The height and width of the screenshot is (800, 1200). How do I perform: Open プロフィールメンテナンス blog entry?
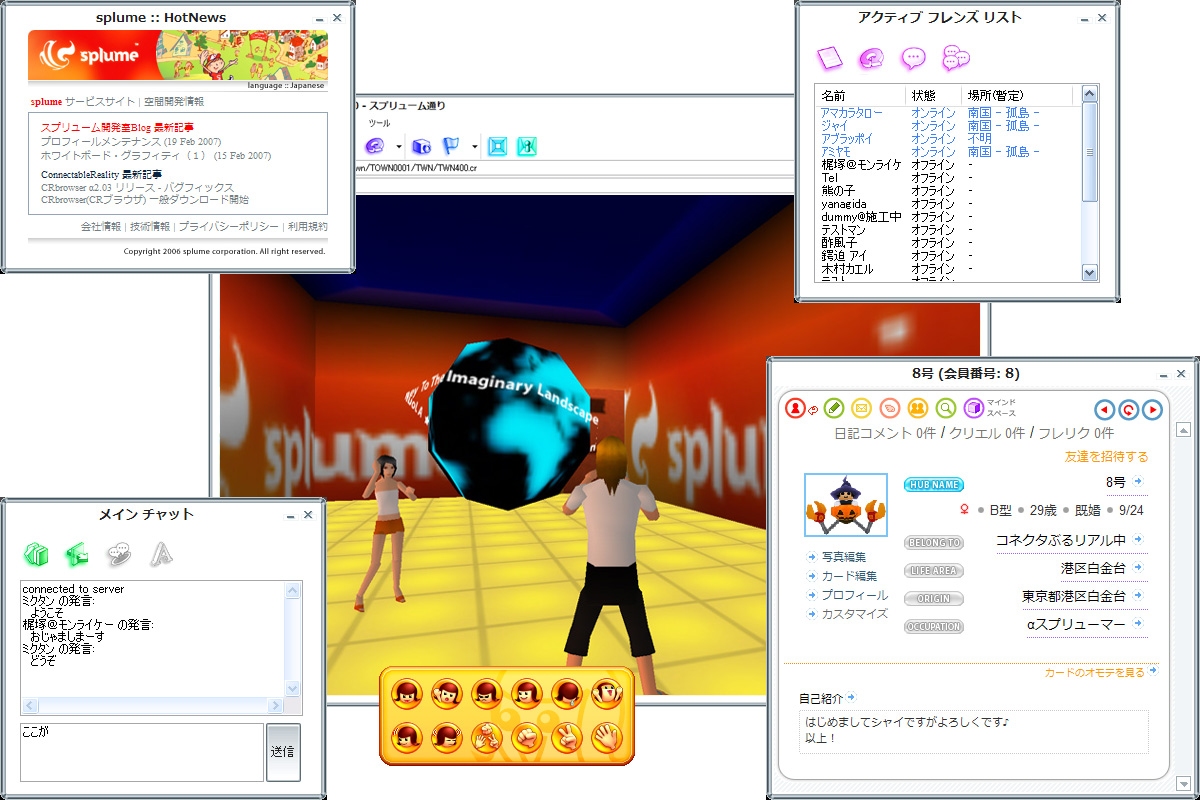tap(131, 142)
